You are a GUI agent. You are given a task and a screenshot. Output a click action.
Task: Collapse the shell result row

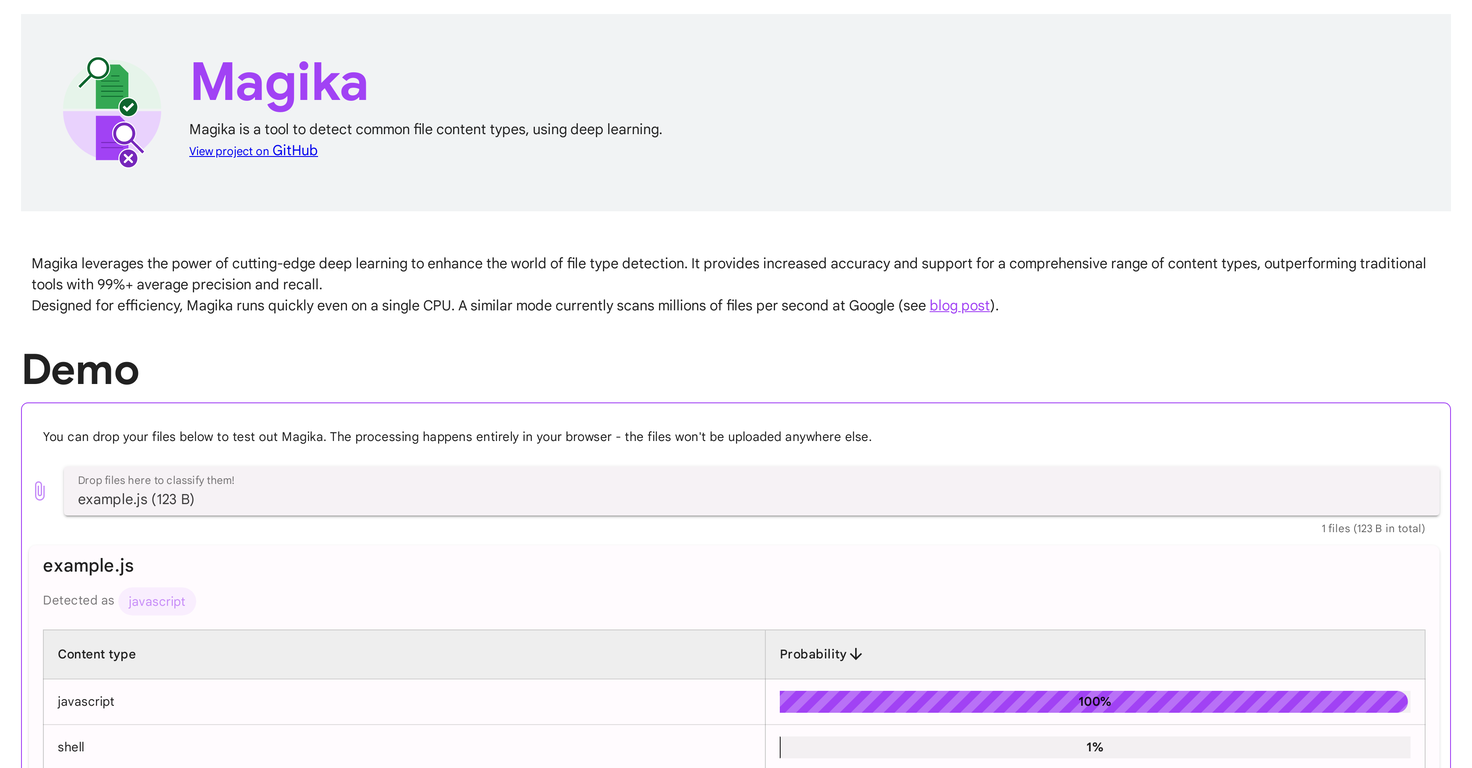tap(70, 747)
